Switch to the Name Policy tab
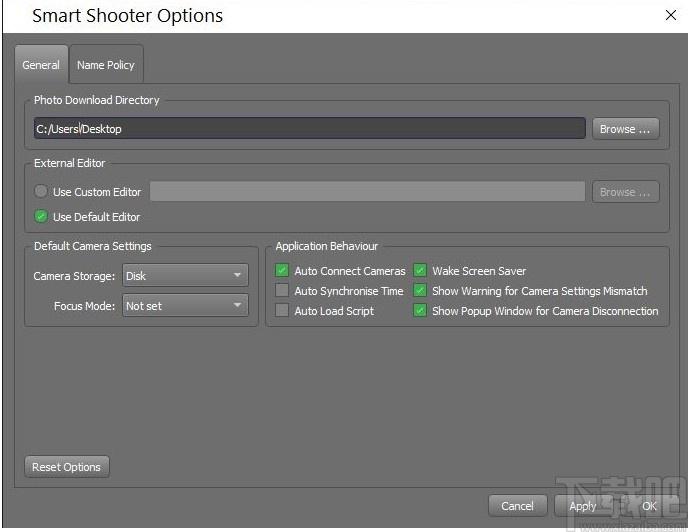 click(105, 65)
